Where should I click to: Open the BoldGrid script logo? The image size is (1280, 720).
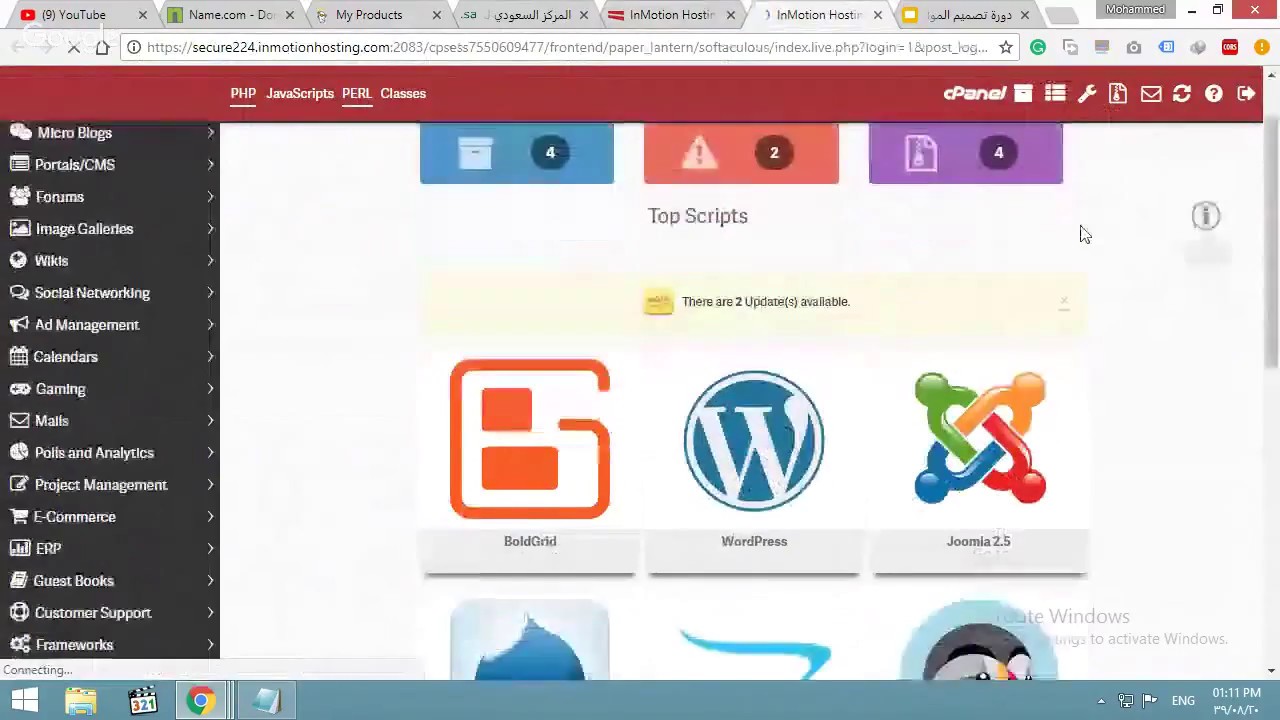530,439
